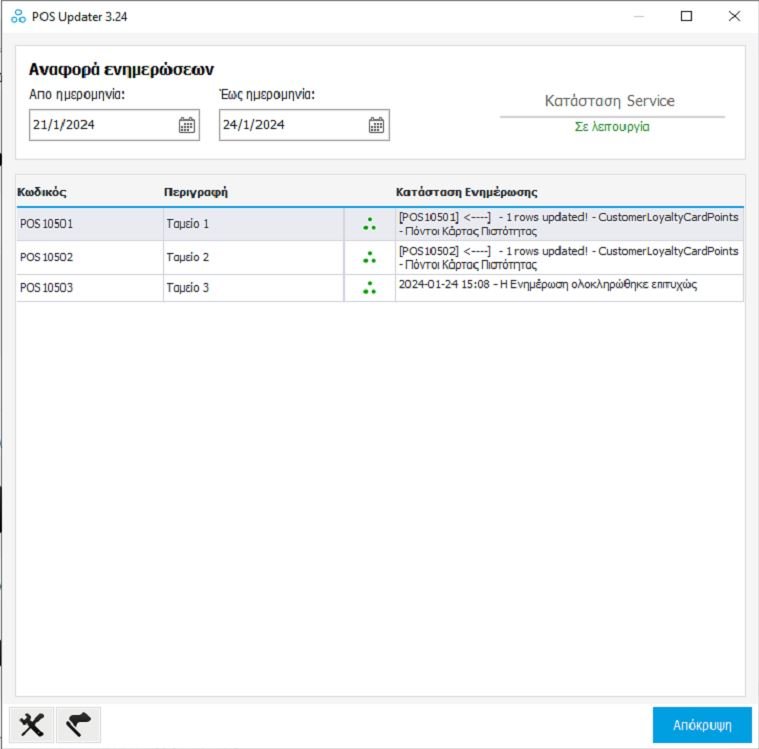
Task: Click the Έως ημερομηνία date field
Action: tap(290, 125)
